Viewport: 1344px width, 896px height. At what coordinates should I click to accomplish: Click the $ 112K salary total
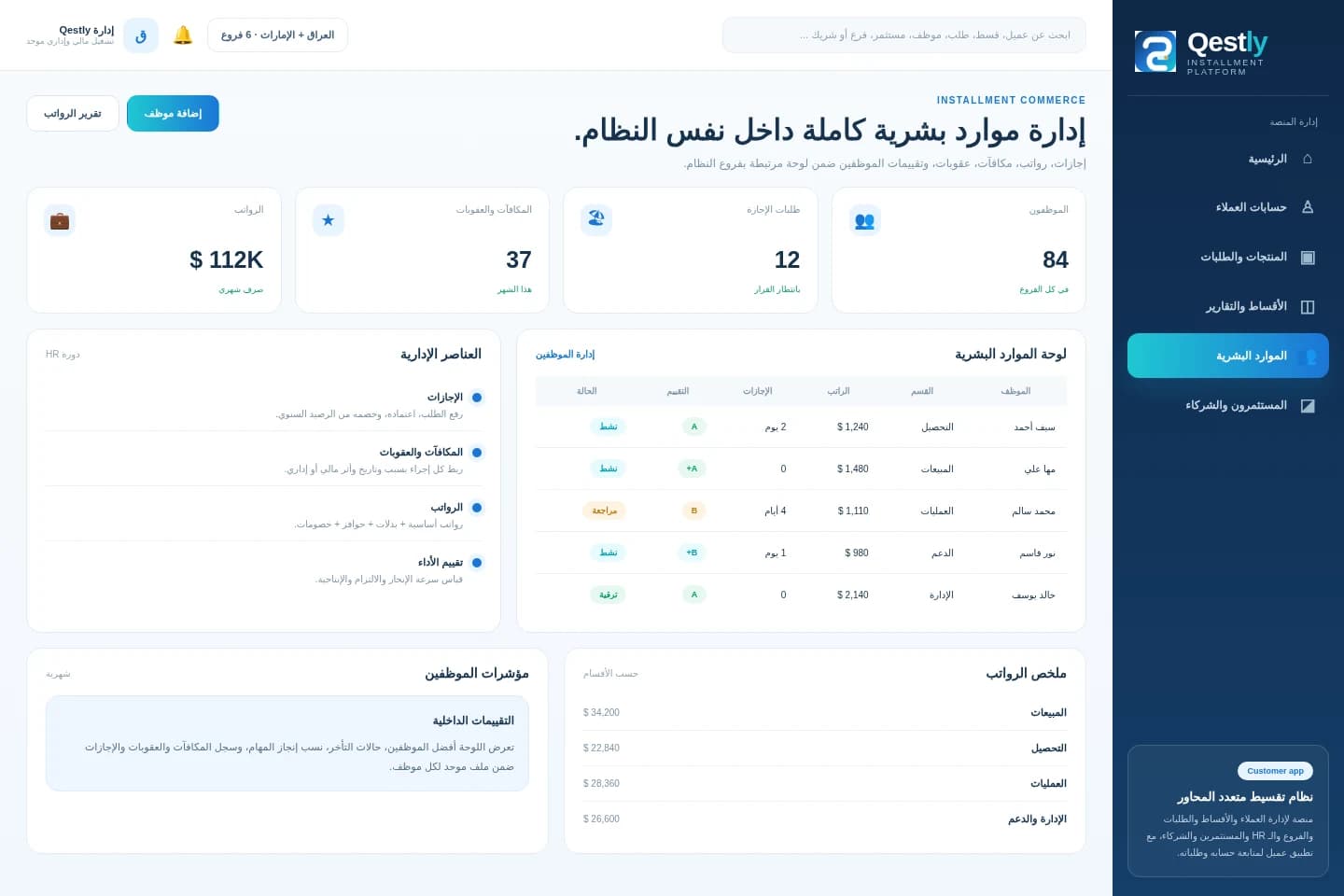226,259
